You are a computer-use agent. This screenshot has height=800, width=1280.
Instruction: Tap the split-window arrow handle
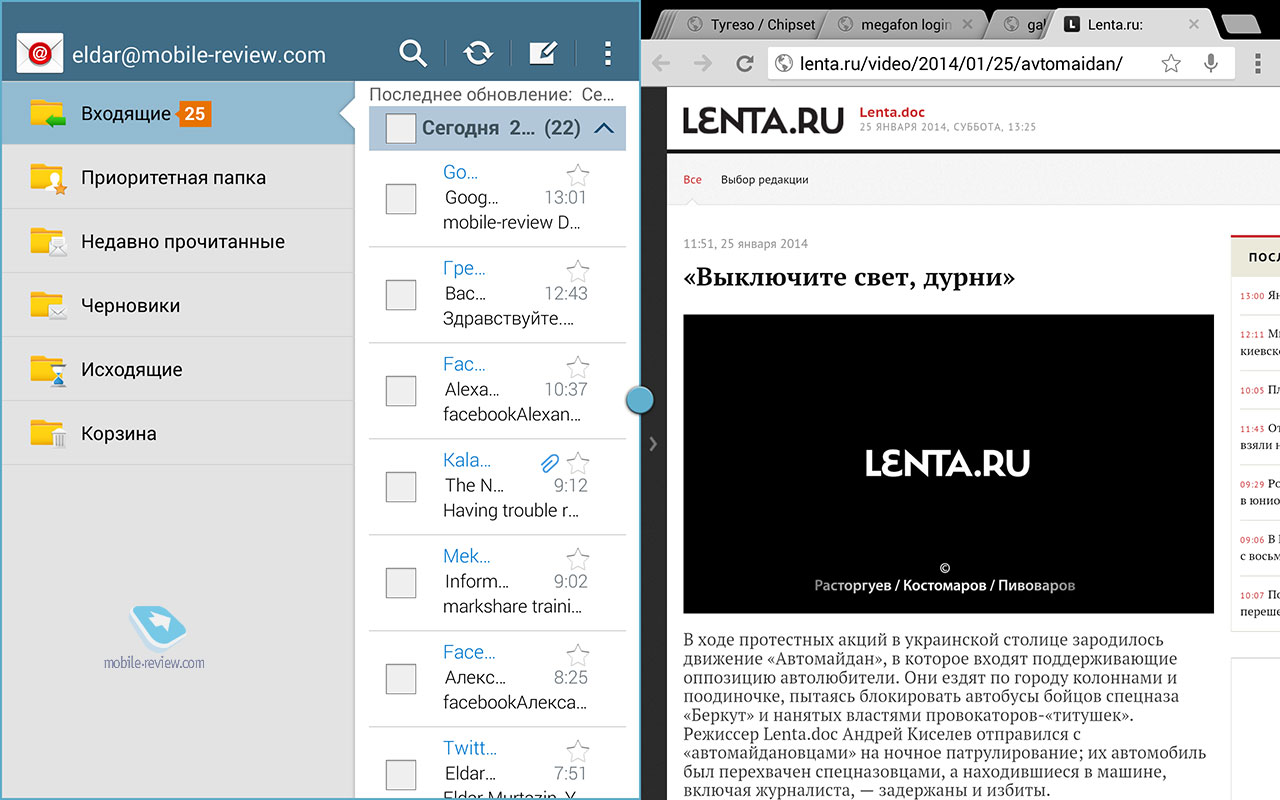[653, 443]
